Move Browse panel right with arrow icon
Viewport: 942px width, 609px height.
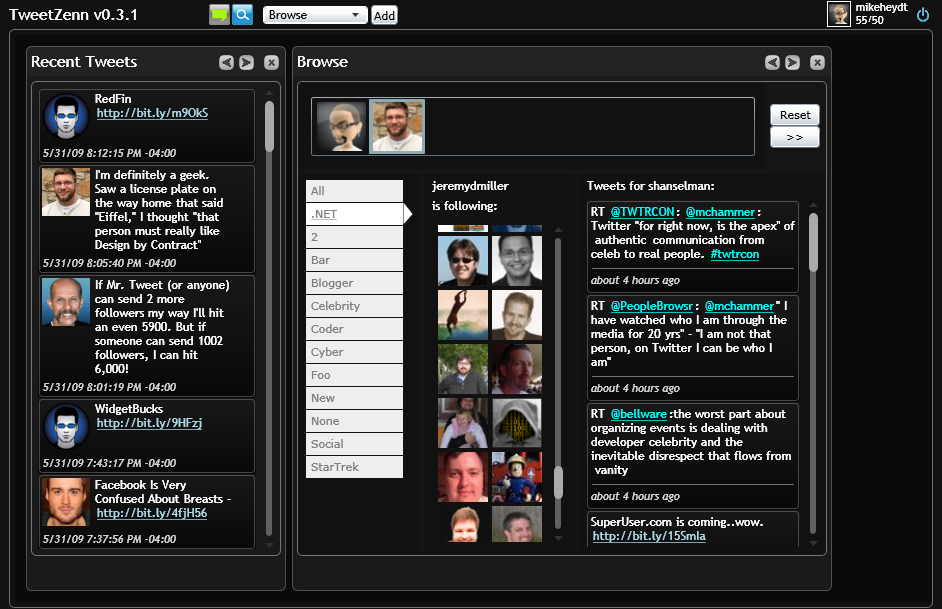[792, 62]
